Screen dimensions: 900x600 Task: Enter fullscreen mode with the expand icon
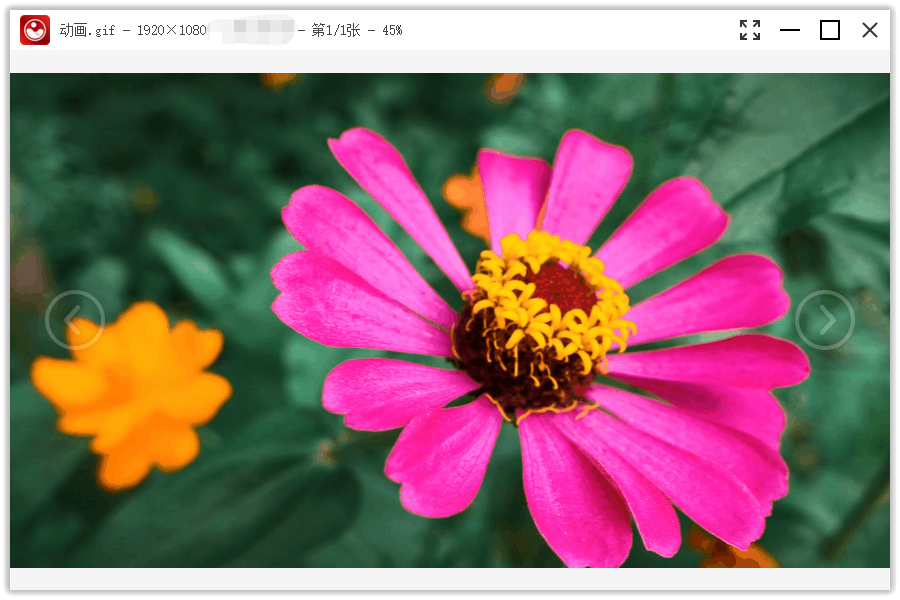750,30
